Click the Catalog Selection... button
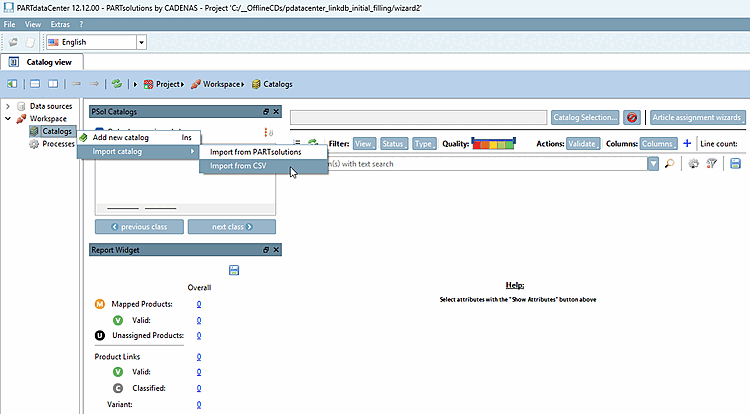750x414 pixels. (x=585, y=118)
